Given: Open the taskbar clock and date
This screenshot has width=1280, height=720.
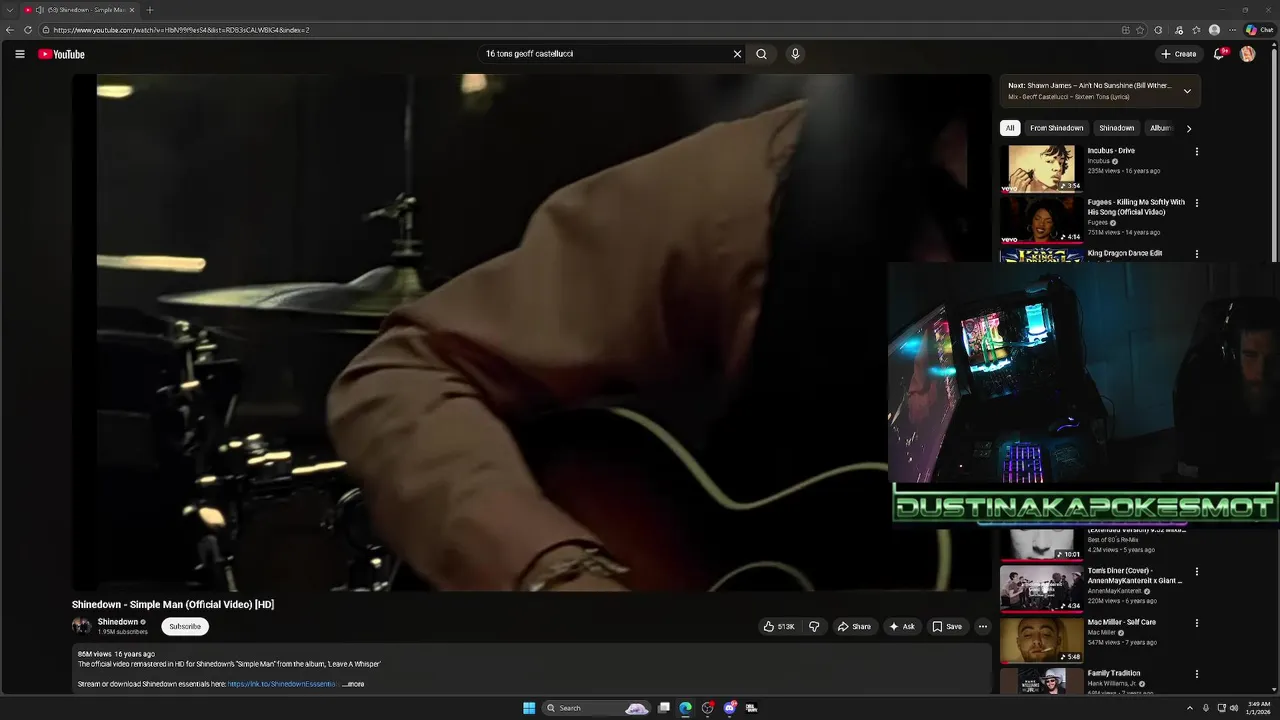Looking at the screenshot, I should 1259,708.
